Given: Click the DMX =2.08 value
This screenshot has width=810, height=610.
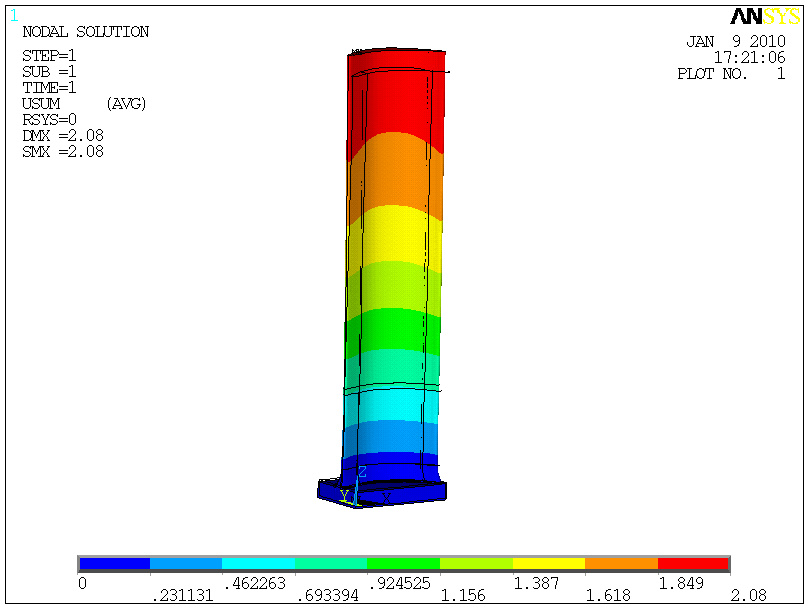Looking at the screenshot, I should [x=63, y=135].
